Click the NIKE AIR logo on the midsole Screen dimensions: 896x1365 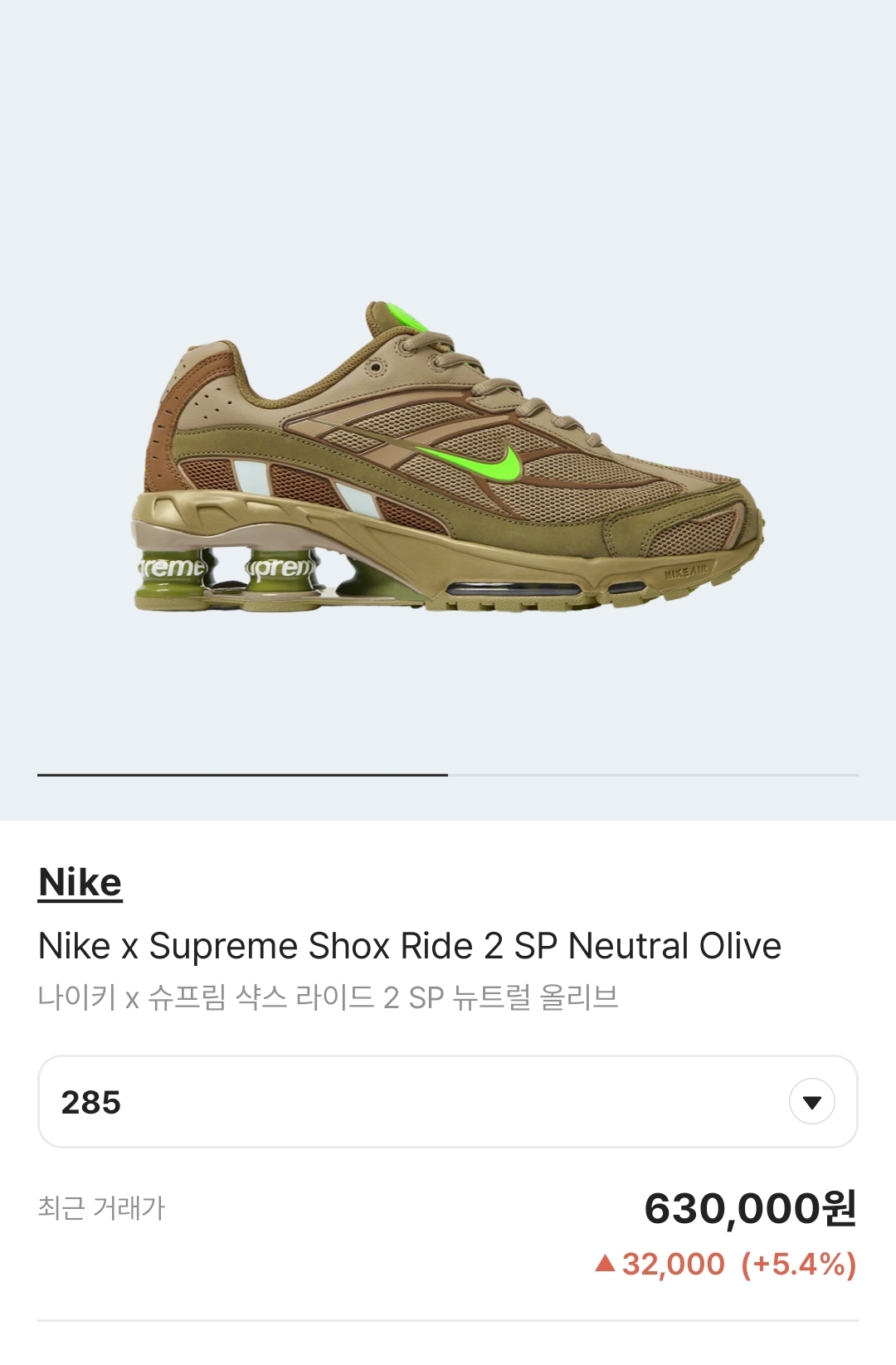[686, 572]
